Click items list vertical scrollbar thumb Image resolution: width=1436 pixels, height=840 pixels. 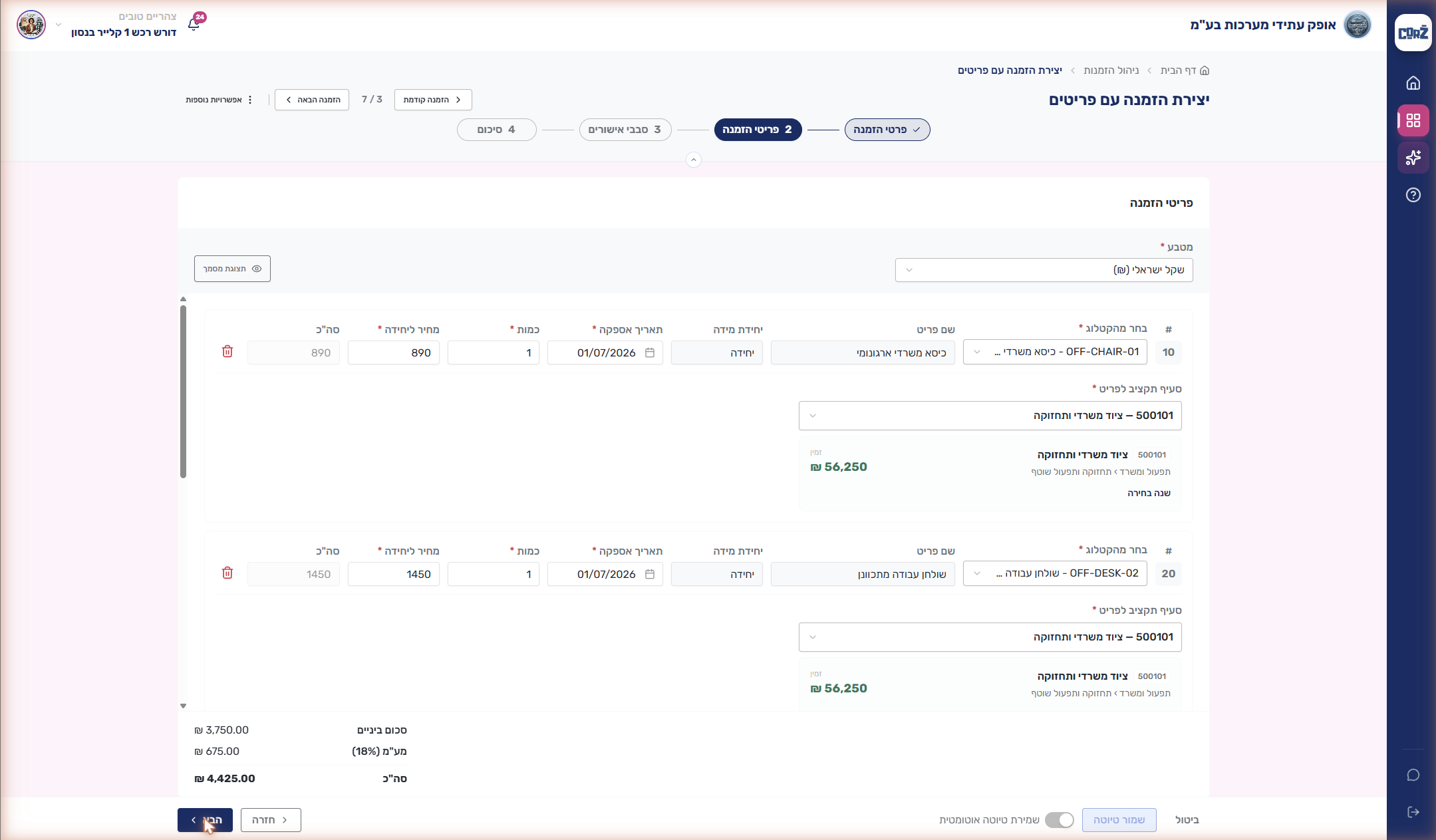pos(183,391)
